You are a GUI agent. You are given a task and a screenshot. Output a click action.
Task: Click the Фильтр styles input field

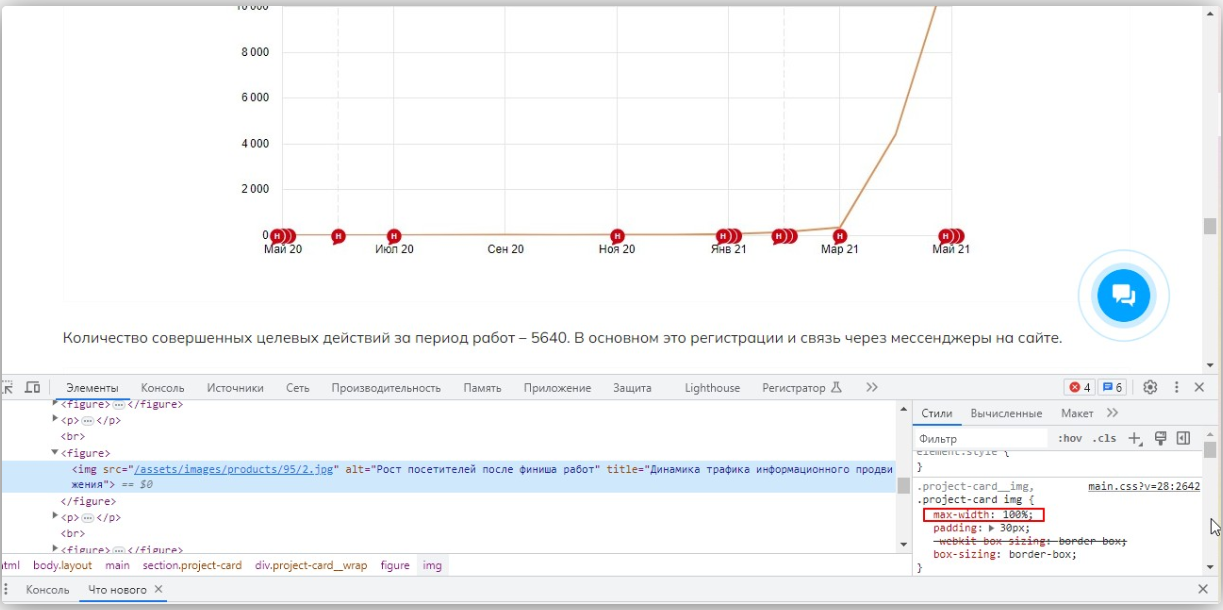point(980,438)
